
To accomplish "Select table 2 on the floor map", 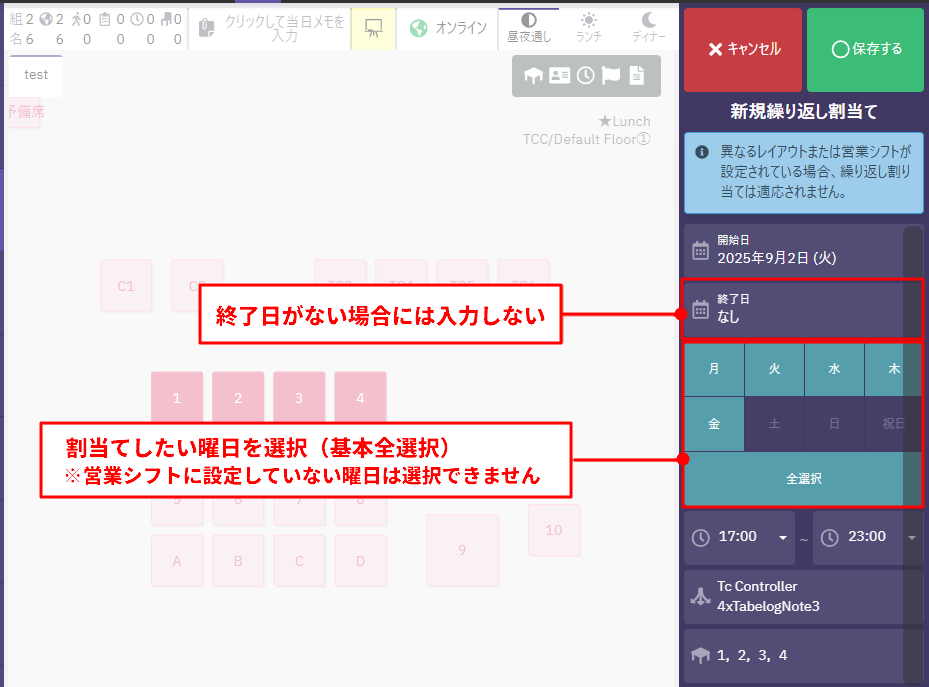I will [238, 397].
